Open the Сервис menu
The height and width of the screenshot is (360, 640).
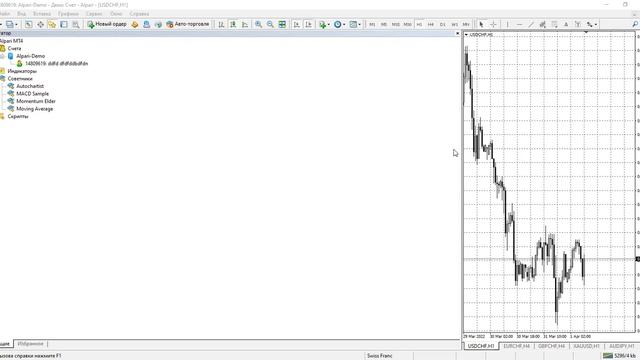point(94,14)
